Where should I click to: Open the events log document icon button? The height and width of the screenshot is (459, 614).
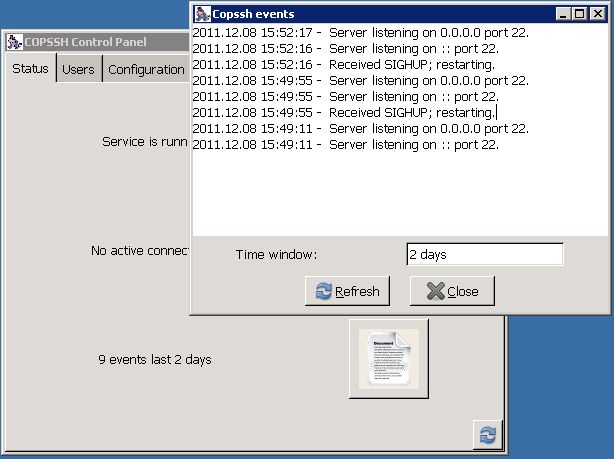click(x=389, y=359)
